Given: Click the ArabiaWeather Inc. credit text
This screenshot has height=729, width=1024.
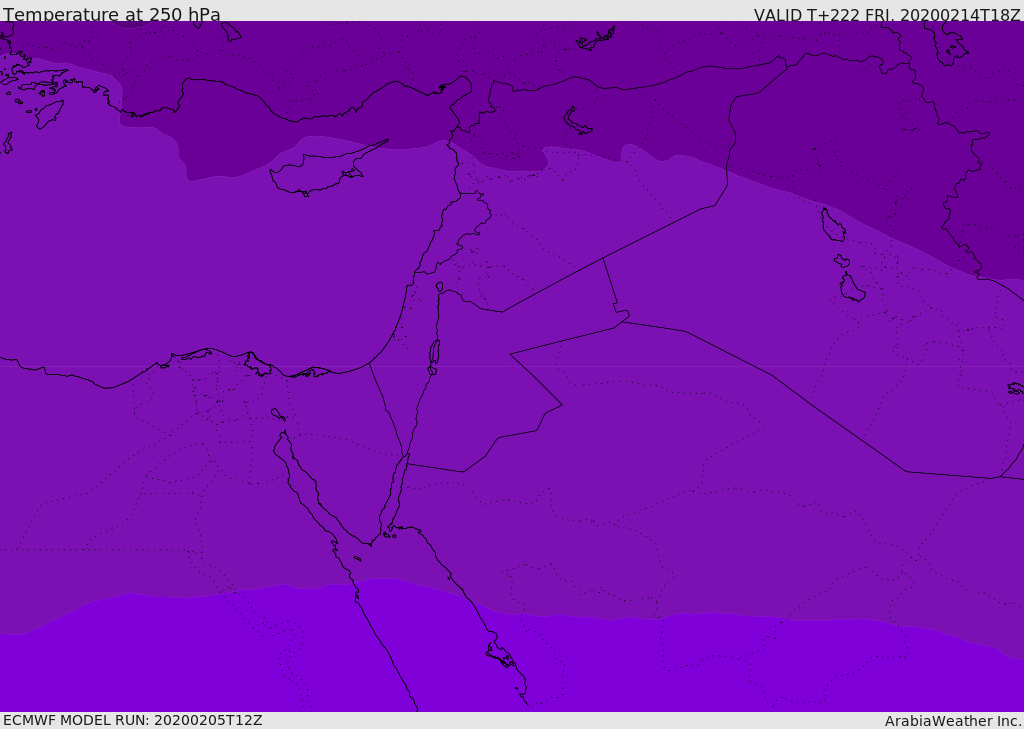Looking at the screenshot, I should point(953,721).
